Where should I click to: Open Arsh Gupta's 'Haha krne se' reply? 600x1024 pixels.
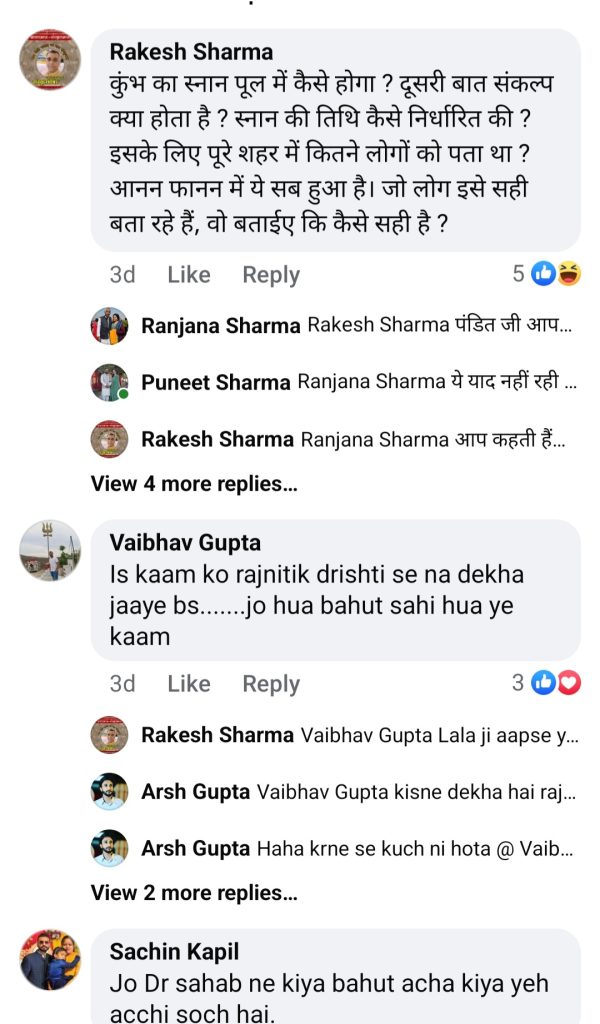click(x=415, y=848)
